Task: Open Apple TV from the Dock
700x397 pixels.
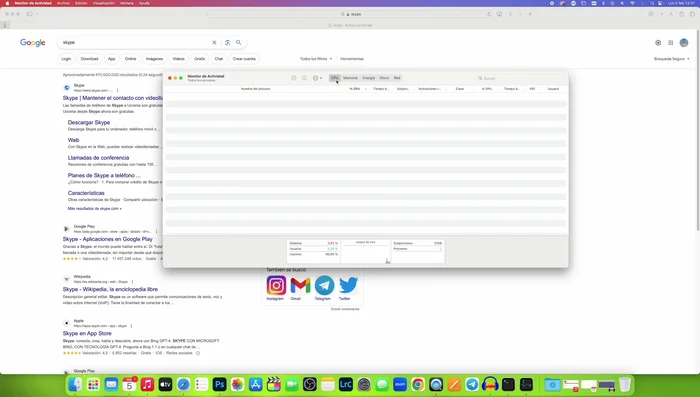Action: pos(165,384)
